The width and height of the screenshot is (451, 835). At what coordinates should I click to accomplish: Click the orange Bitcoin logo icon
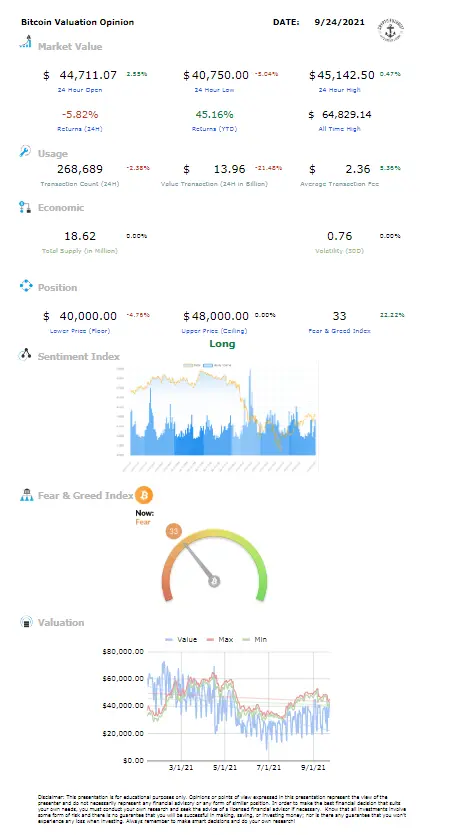pos(144,495)
